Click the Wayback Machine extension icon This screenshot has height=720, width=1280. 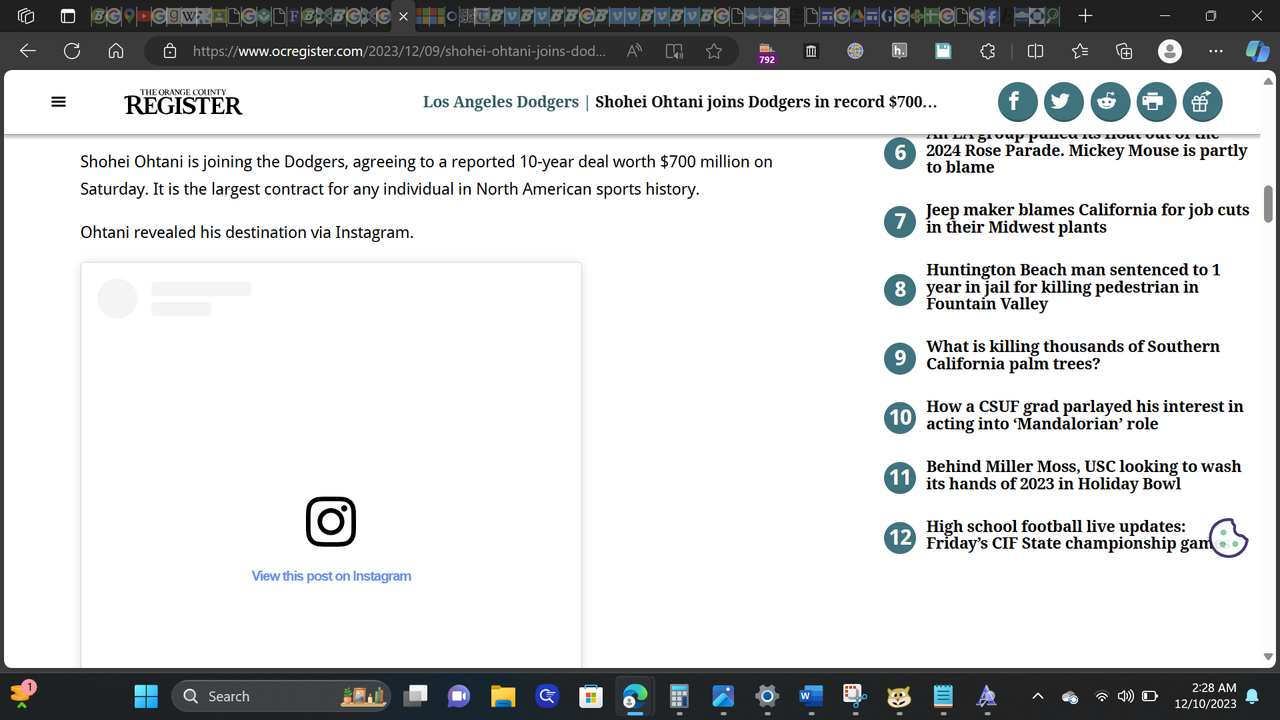811,52
